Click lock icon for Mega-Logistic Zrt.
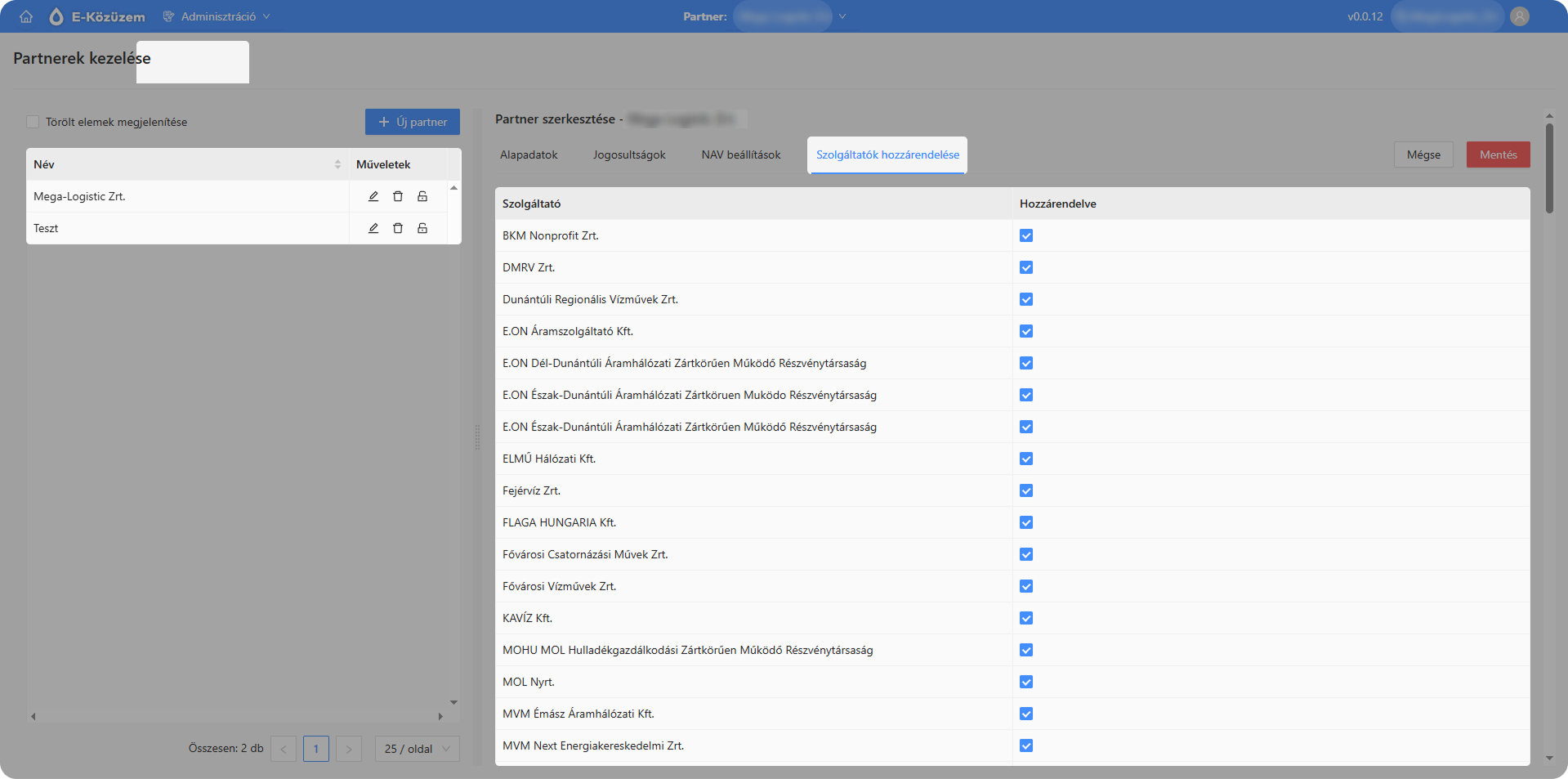Image resolution: width=1568 pixels, height=779 pixels. 422,196
